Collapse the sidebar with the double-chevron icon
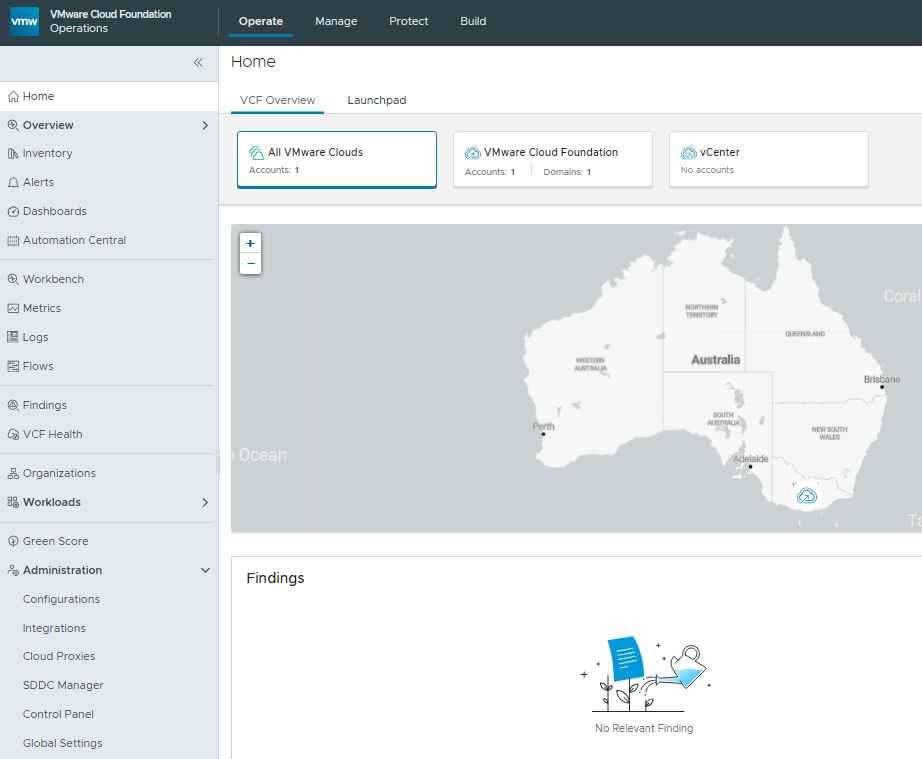922x759 pixels. 198,62
